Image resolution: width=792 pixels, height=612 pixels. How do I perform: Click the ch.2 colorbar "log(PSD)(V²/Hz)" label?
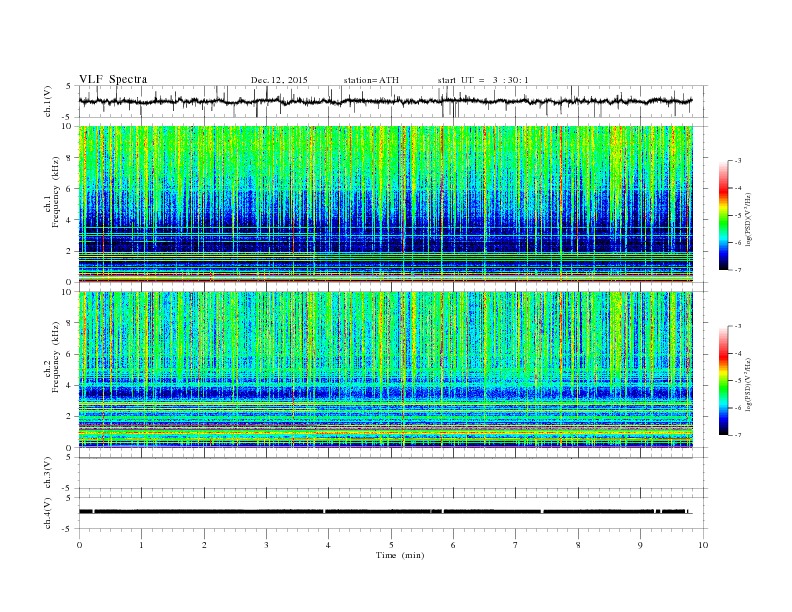[748, 384]
